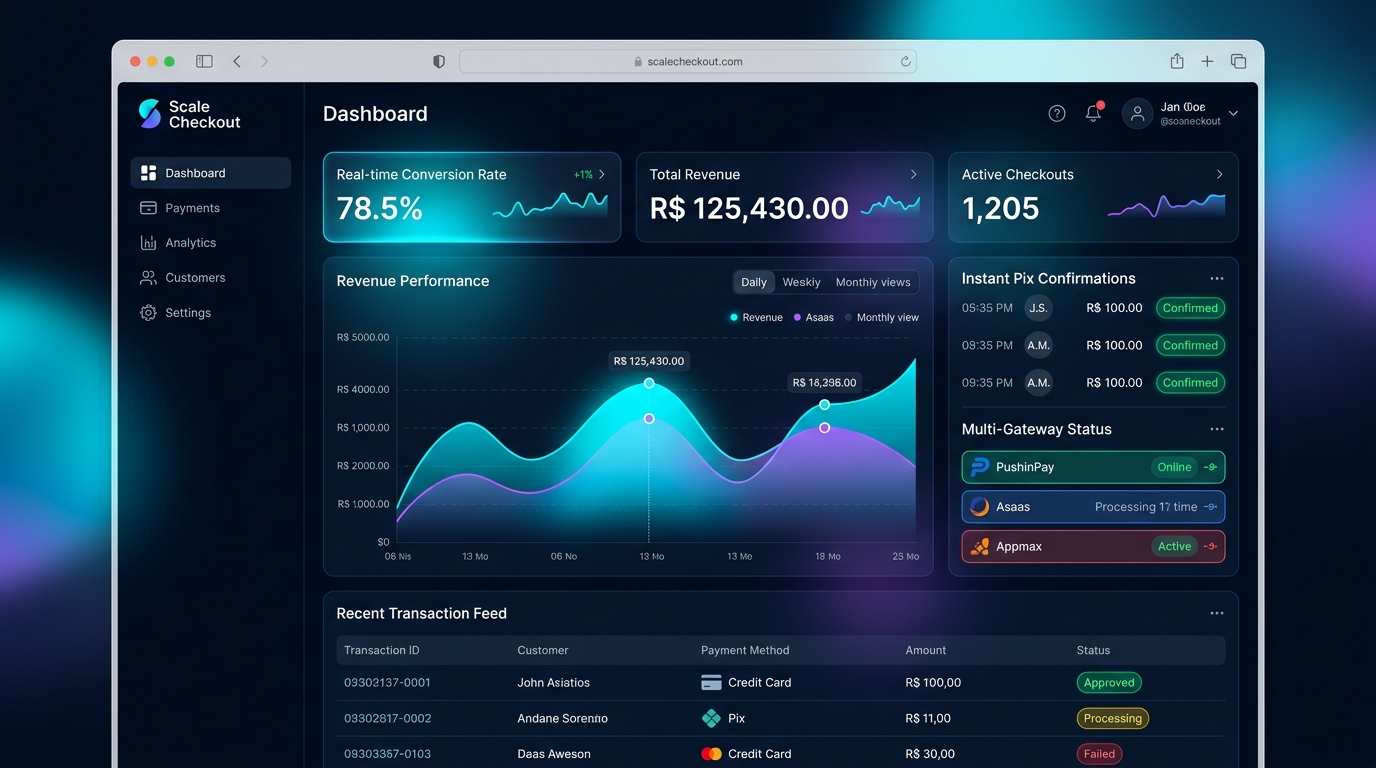Open transaction 03302137-0001 link
The width and height of the screenshot is (1376, 768).
(387, 683)
